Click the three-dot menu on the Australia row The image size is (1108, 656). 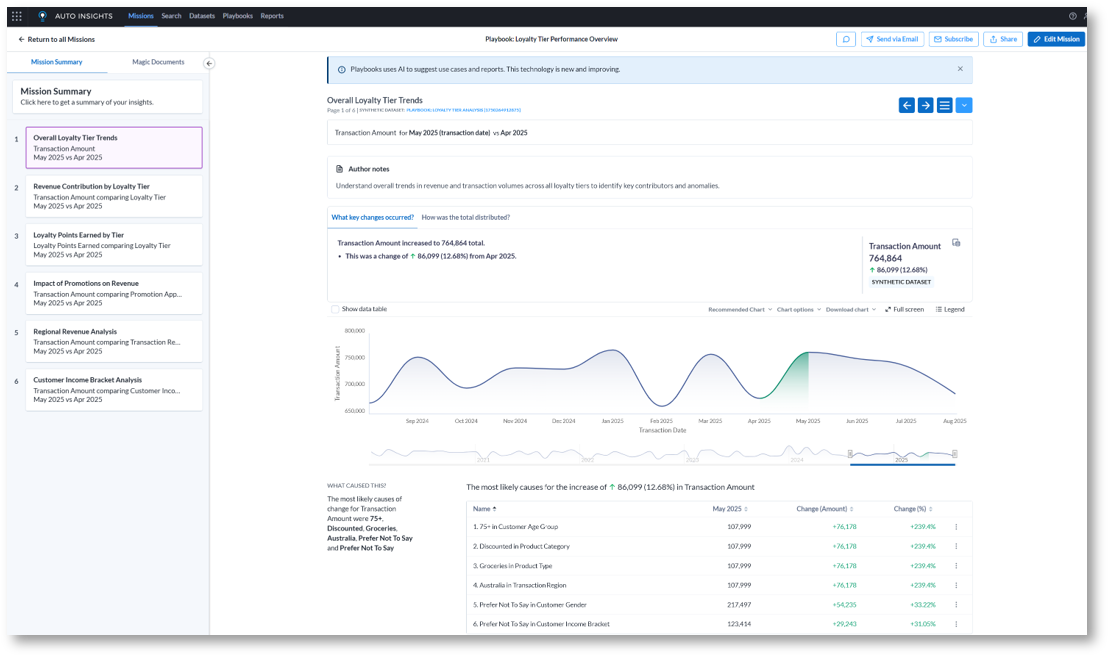coord(956,585)
